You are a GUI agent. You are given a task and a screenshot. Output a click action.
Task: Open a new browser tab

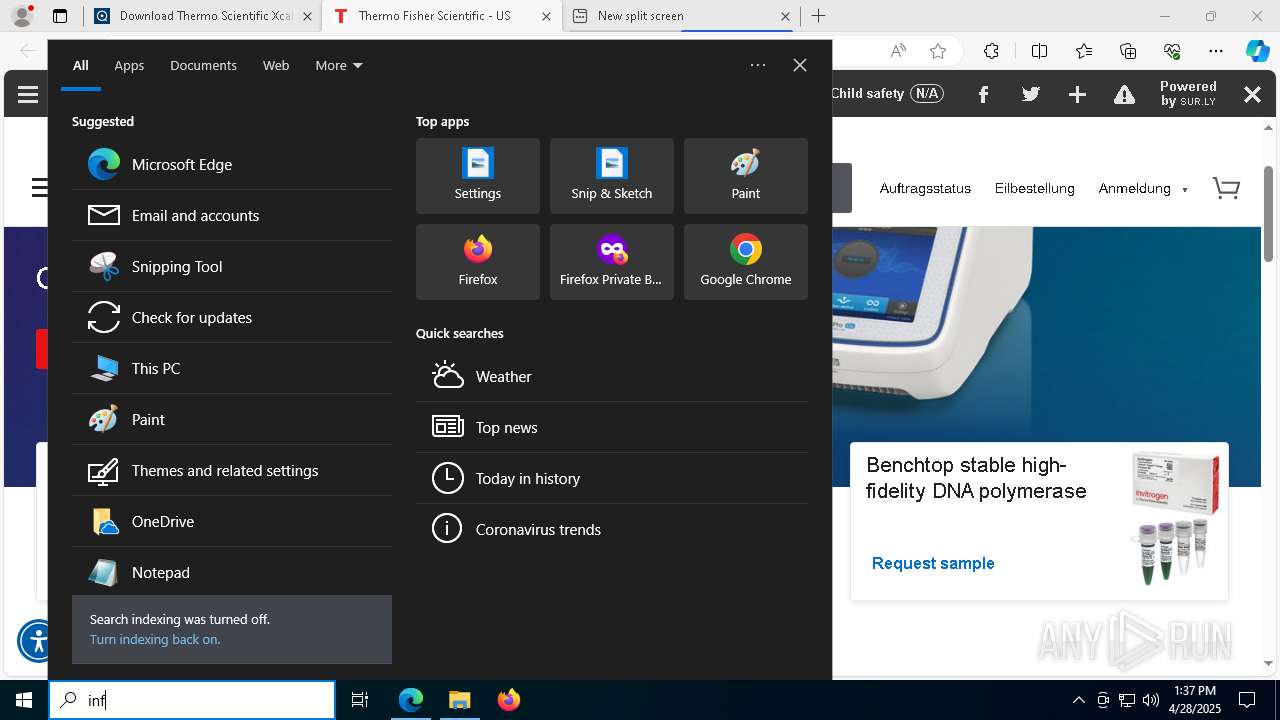819,16
